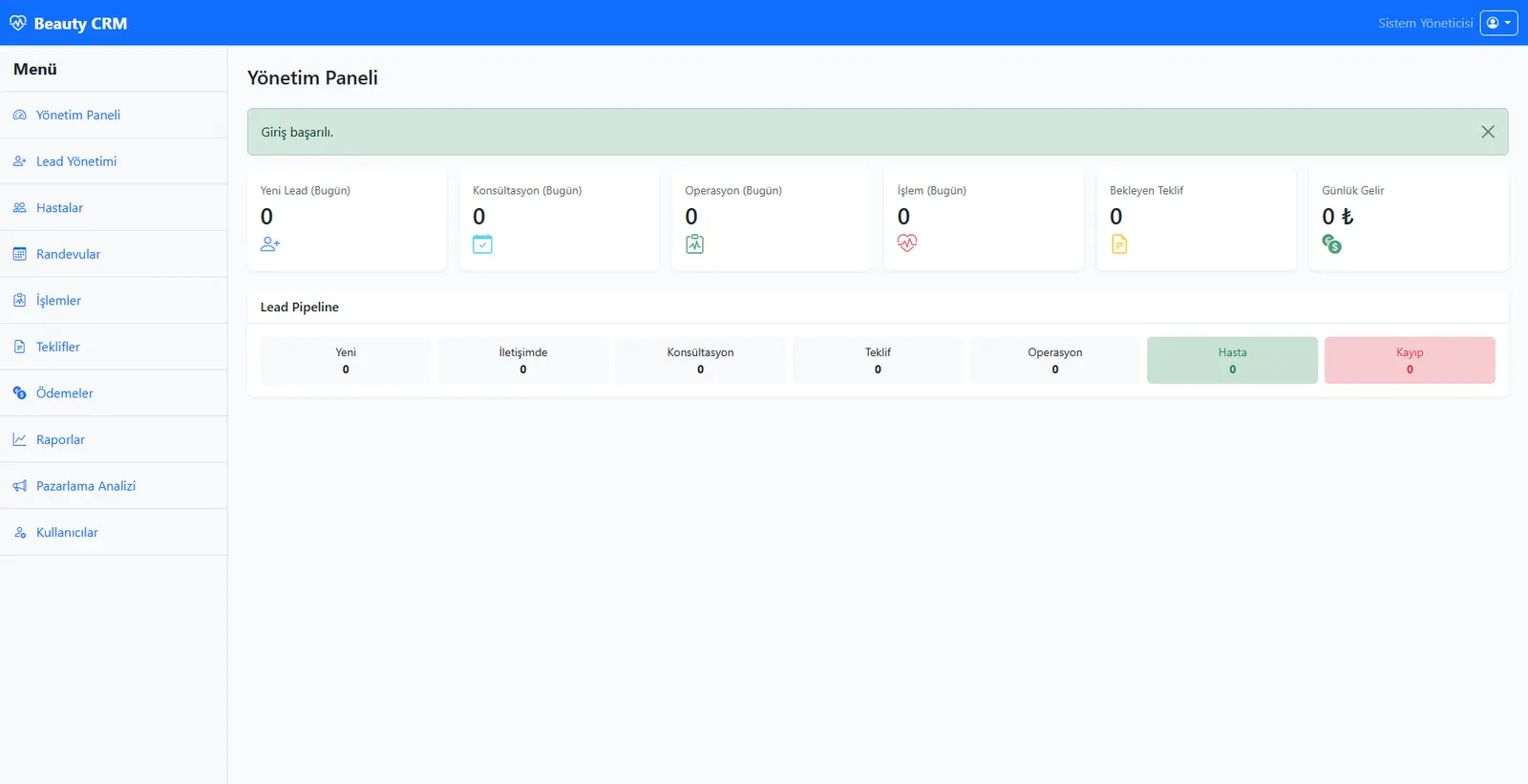Select the Yeni pipeline stage
The width and height of the screenshot is (1528, 784).
(346, 360)
